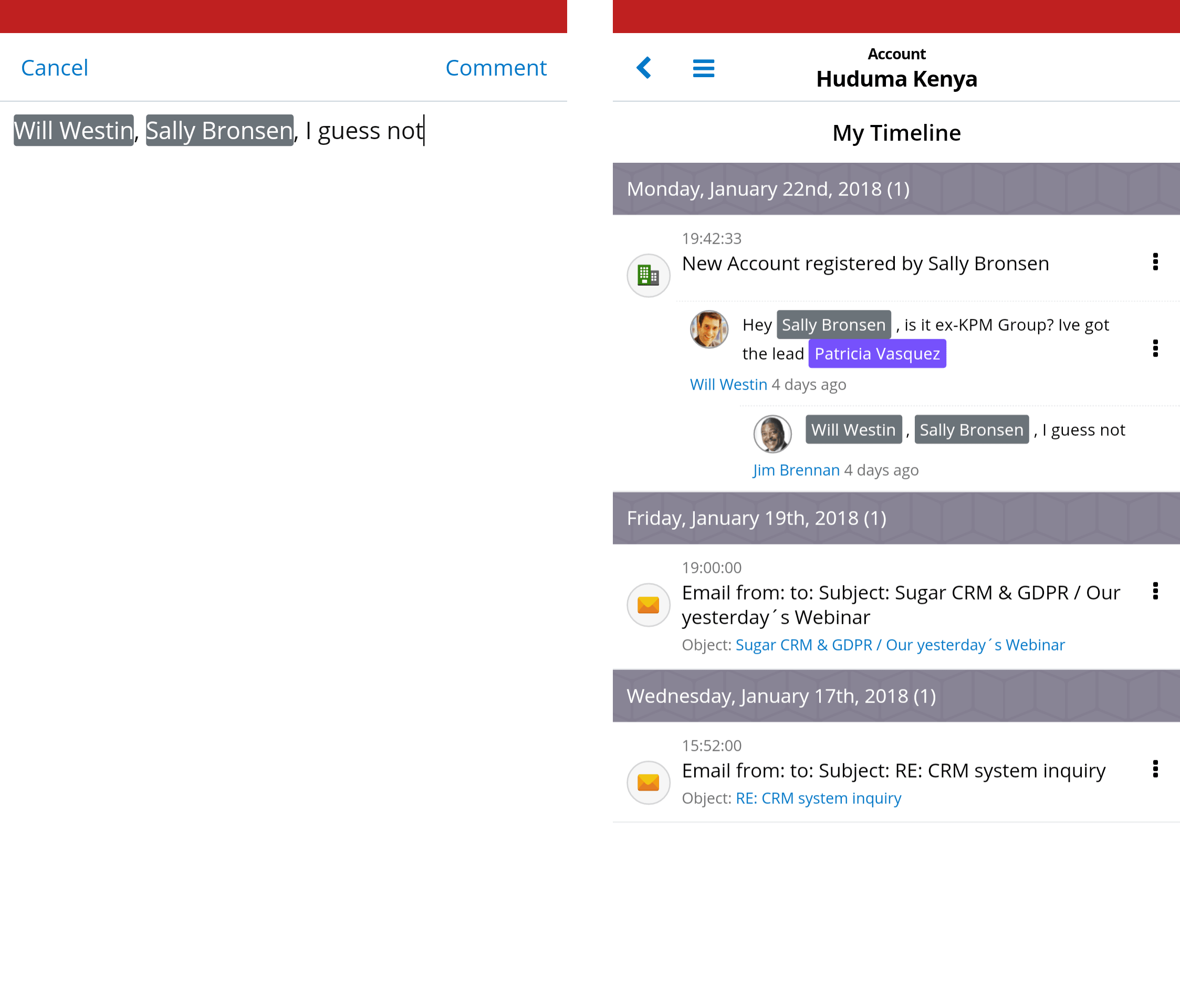Viewport: 1180px width, 1008px height.
Task: Click email envelope icon for Sugar CRM entry
Action: point(648,604)
